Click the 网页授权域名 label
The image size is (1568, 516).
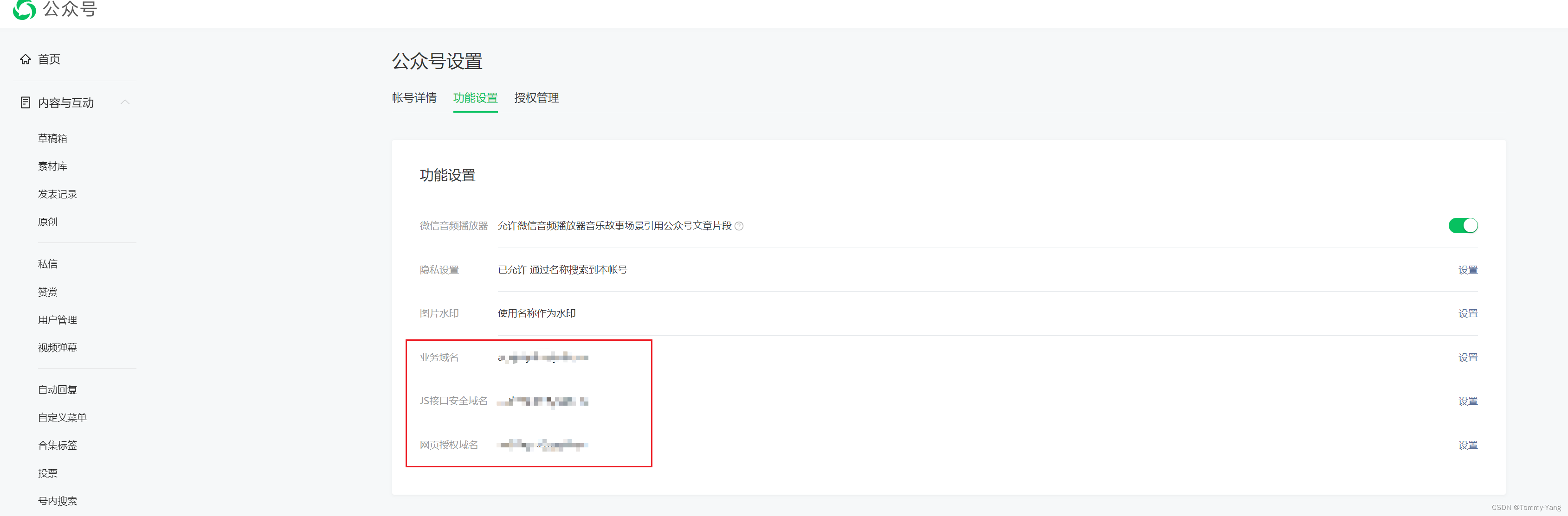[x=449, y=445]
